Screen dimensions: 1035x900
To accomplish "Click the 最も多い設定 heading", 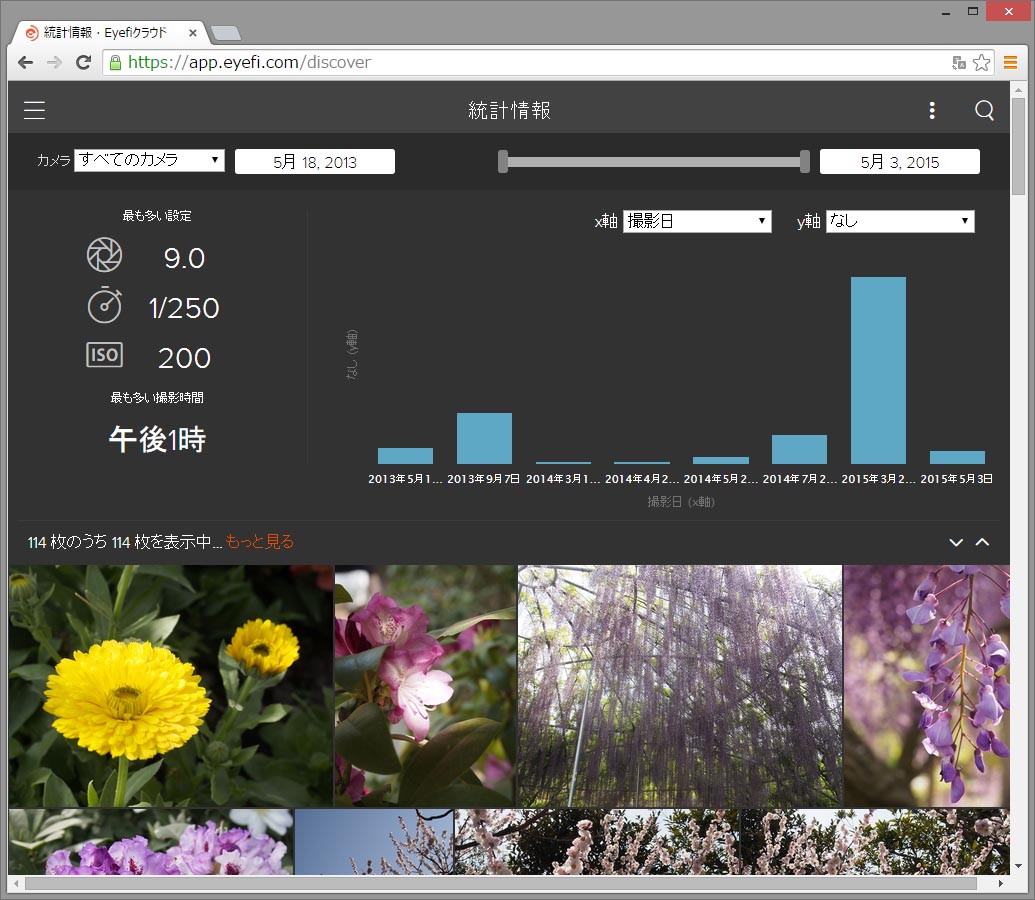I will 157,216.
